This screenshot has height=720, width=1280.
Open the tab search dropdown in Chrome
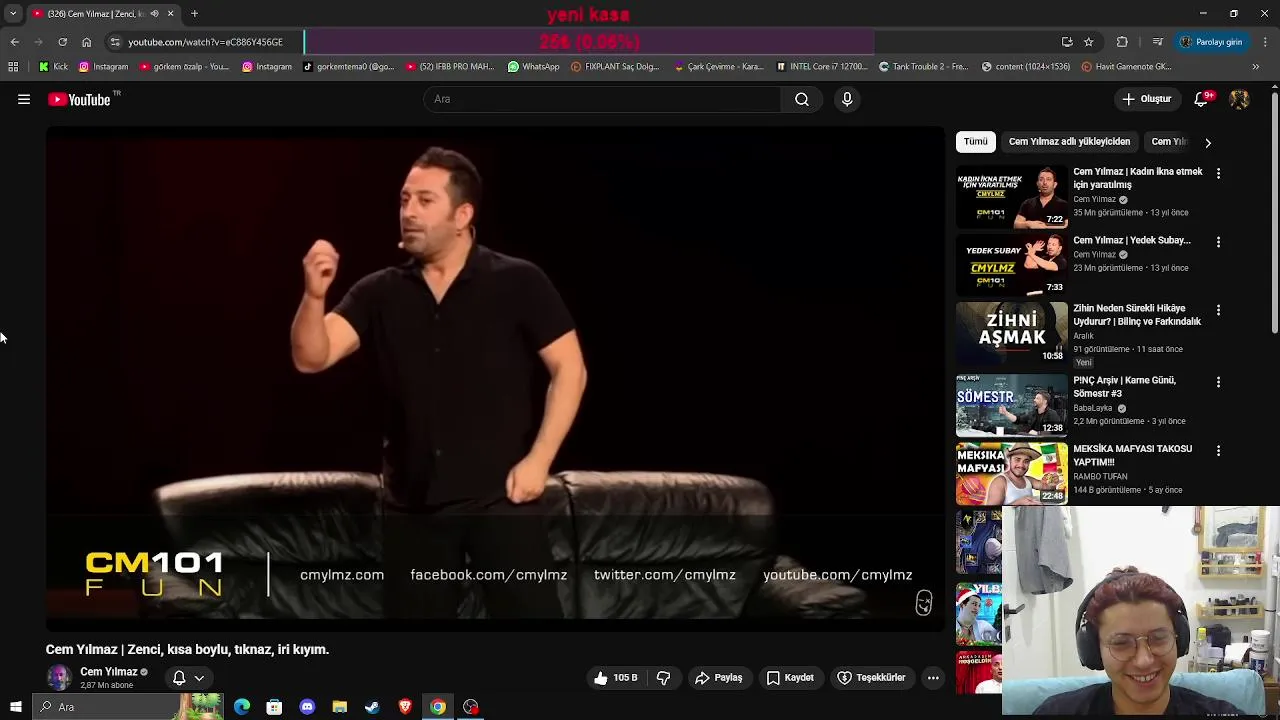[x=13, y=14]
